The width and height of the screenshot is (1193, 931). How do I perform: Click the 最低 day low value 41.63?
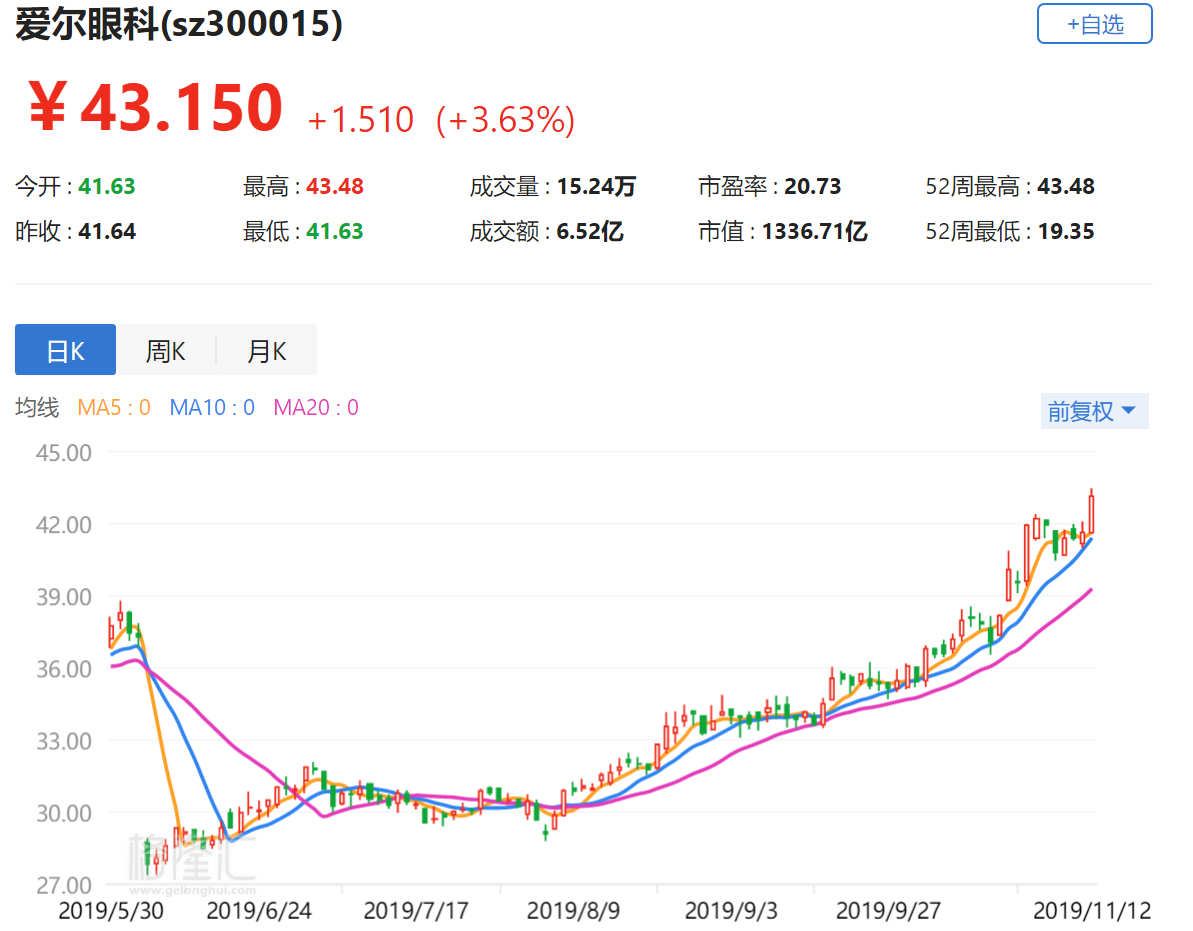click(x=335, y=231)
